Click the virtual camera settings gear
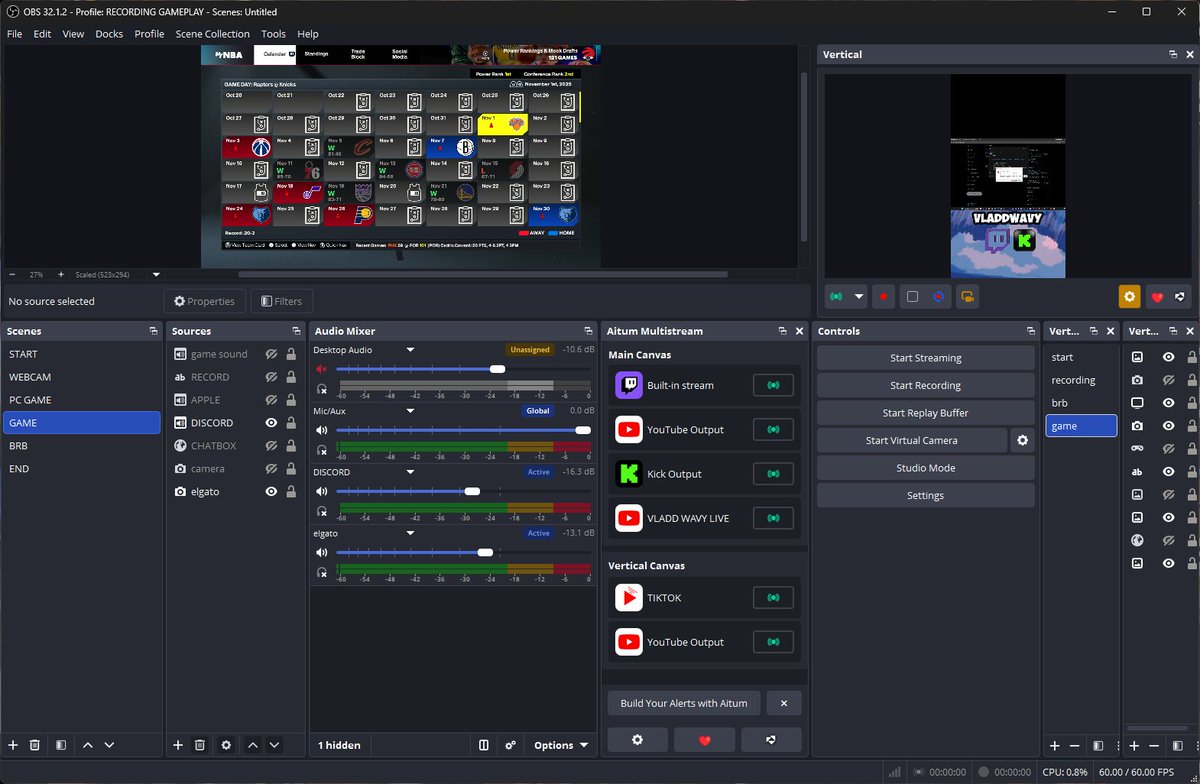Viewport: 1200px width, 784px height. pyautogui.click(x=1022, y=440)
